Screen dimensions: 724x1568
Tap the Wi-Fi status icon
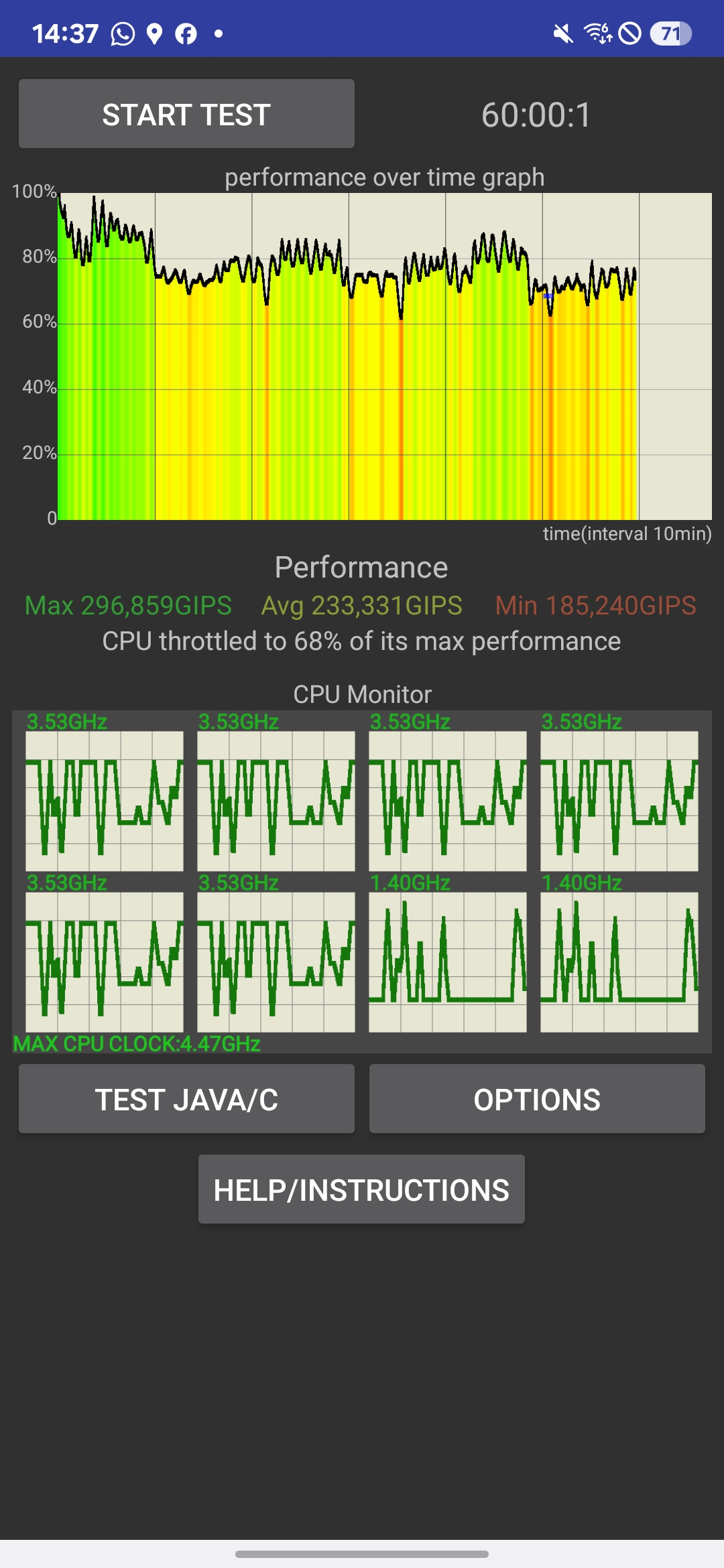(x=598, y=34)
